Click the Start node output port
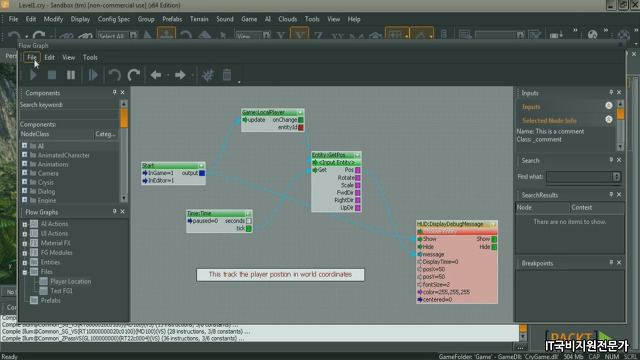 click(202, 173)
